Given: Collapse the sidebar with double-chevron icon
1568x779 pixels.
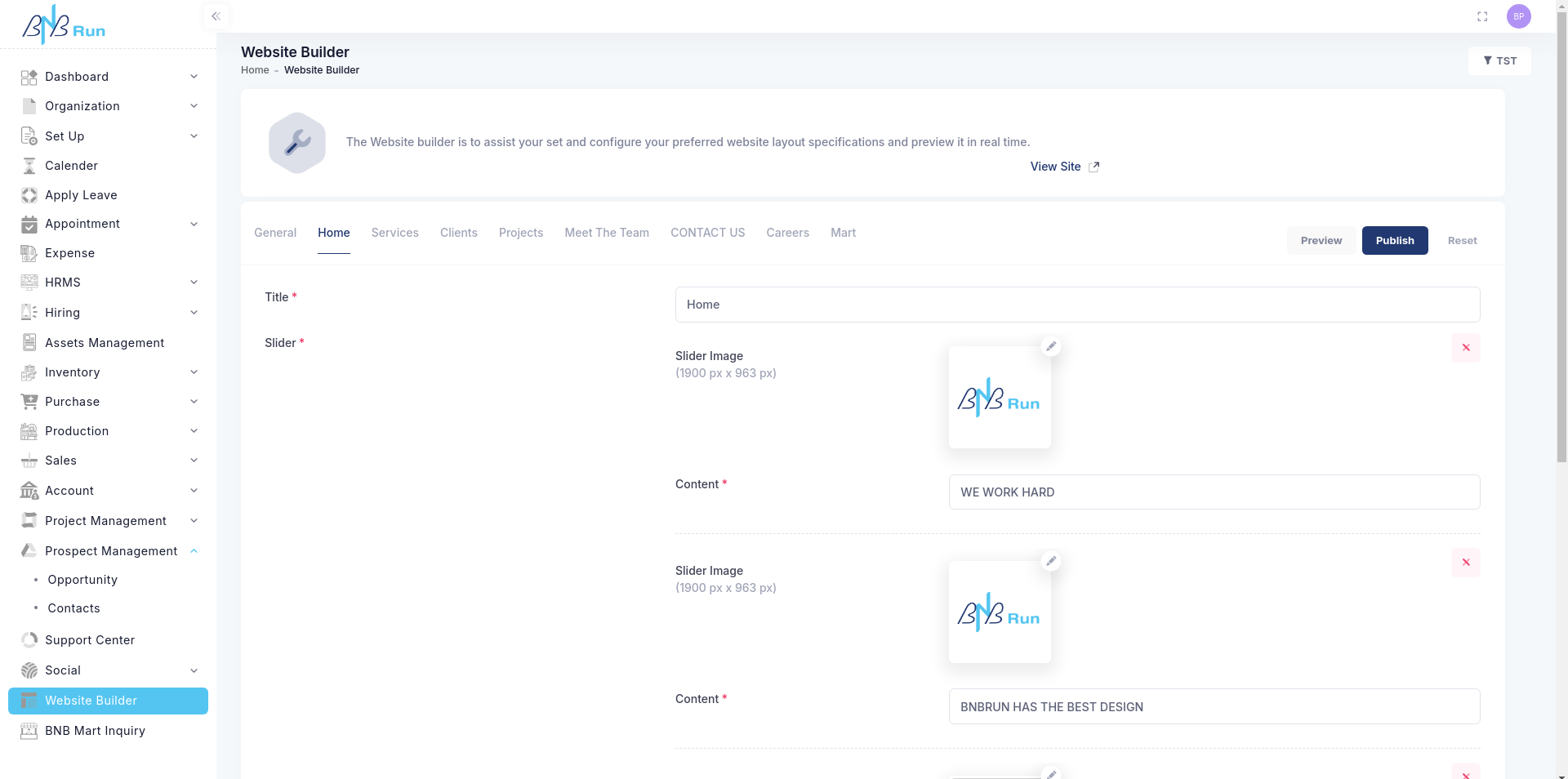Looking at the screenshot, I should click(x=216, y=16).
